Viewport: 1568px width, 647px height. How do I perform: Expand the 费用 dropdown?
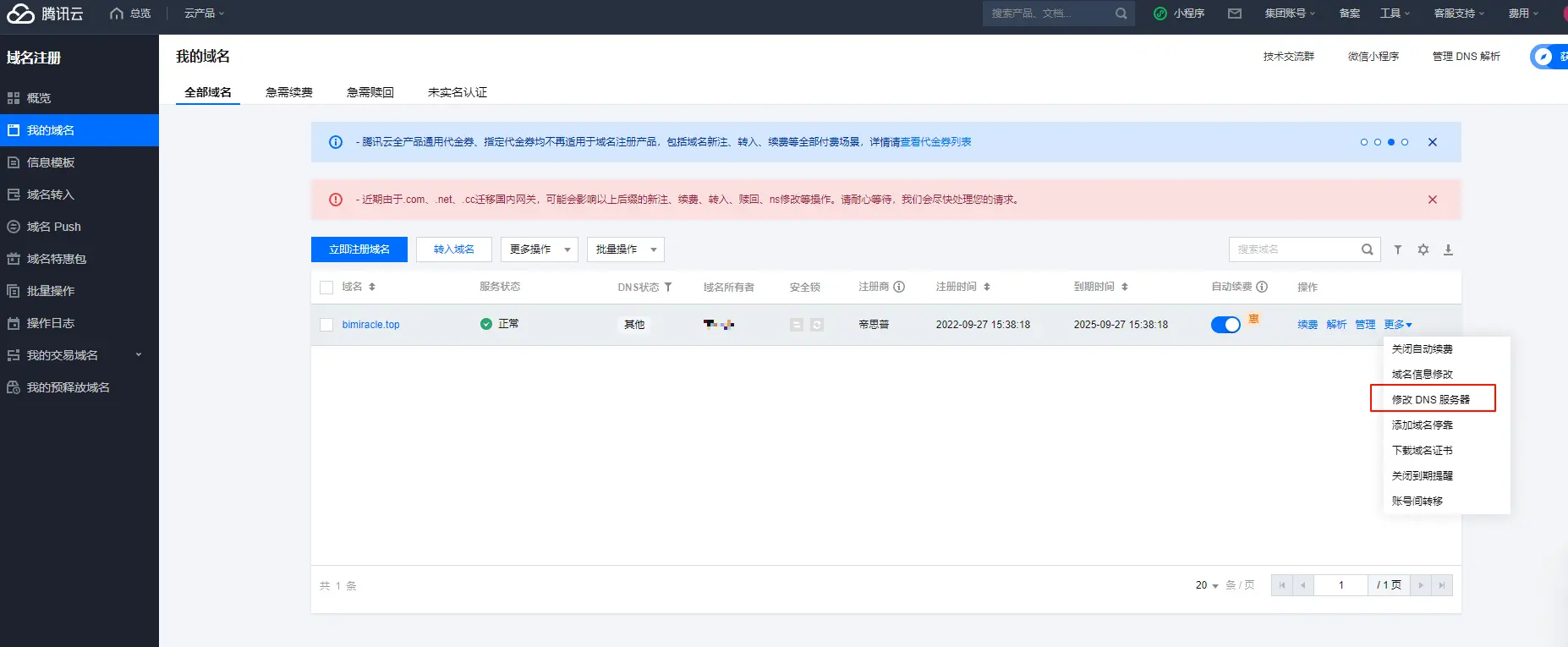(1524, 14)
